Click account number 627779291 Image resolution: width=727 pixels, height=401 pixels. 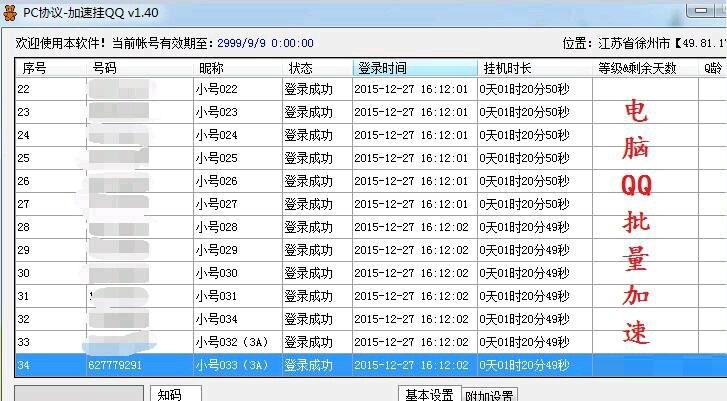coord(115,365)
